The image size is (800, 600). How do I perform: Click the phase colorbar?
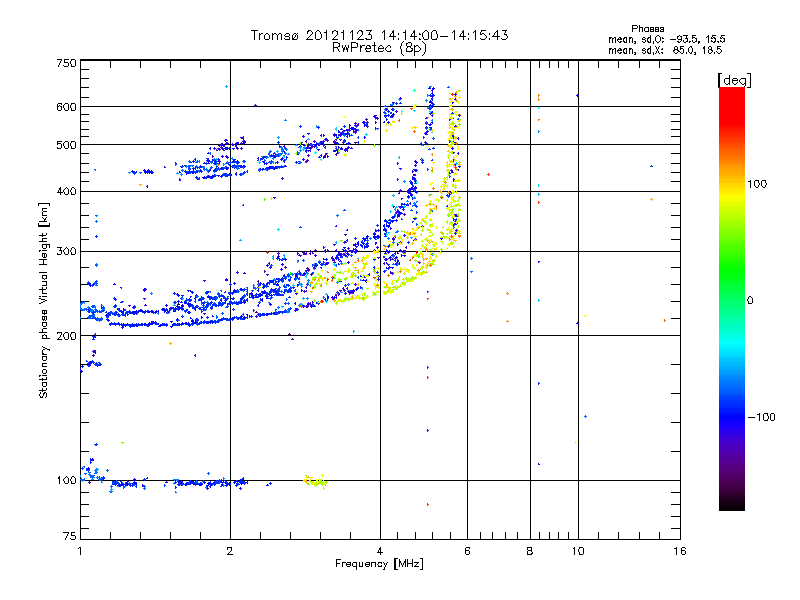coord(732,298)
